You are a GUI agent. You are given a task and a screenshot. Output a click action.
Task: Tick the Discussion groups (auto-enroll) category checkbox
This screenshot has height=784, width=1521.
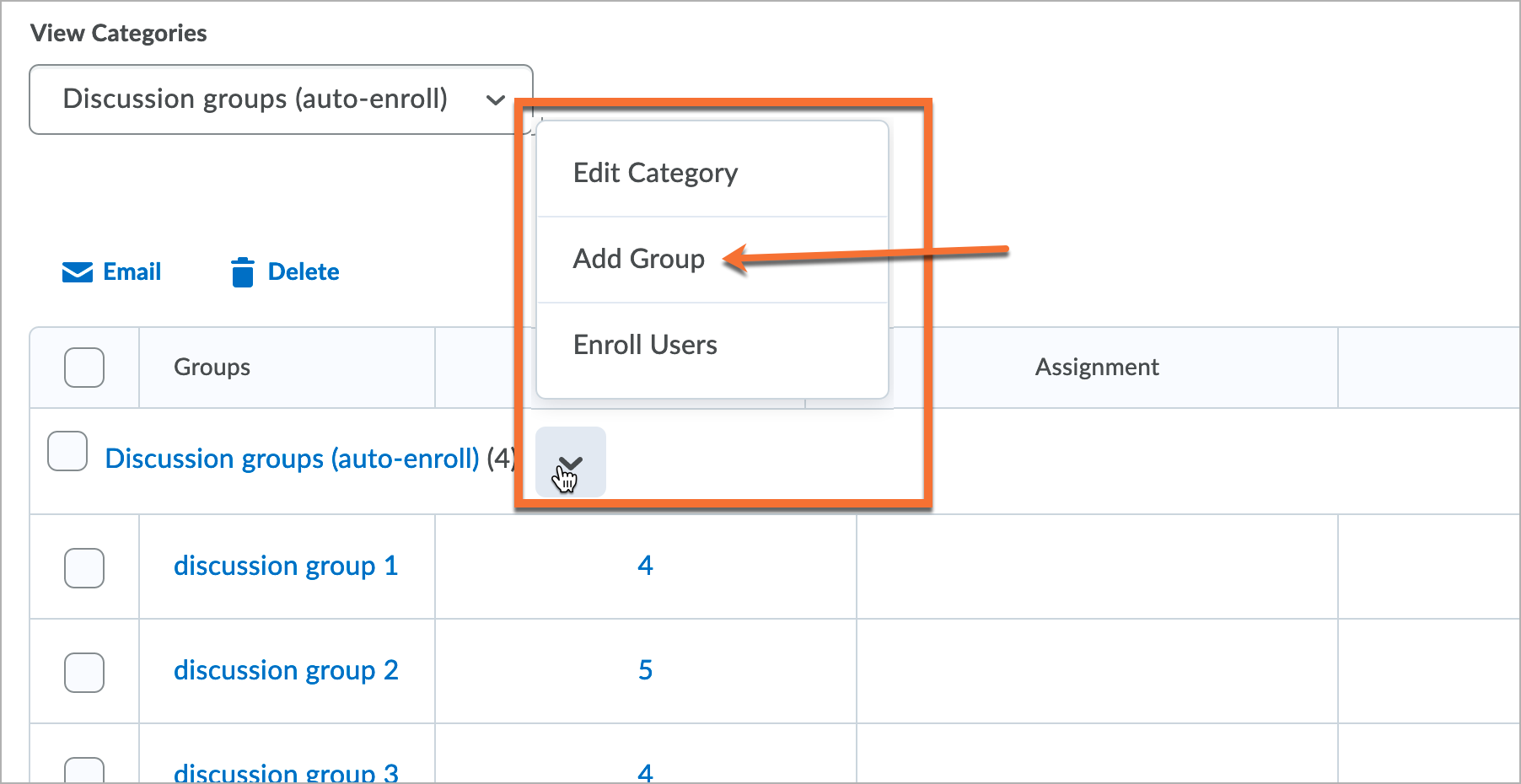67,451
